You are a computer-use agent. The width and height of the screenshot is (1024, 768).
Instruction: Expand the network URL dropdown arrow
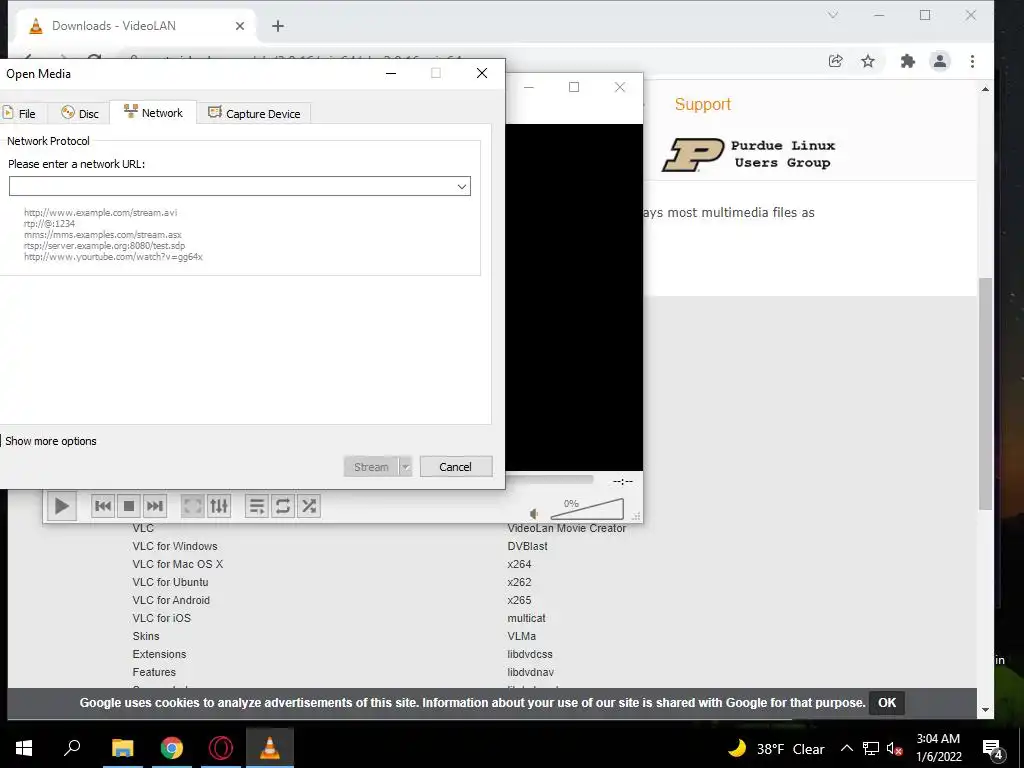click(x=462, y=186)
